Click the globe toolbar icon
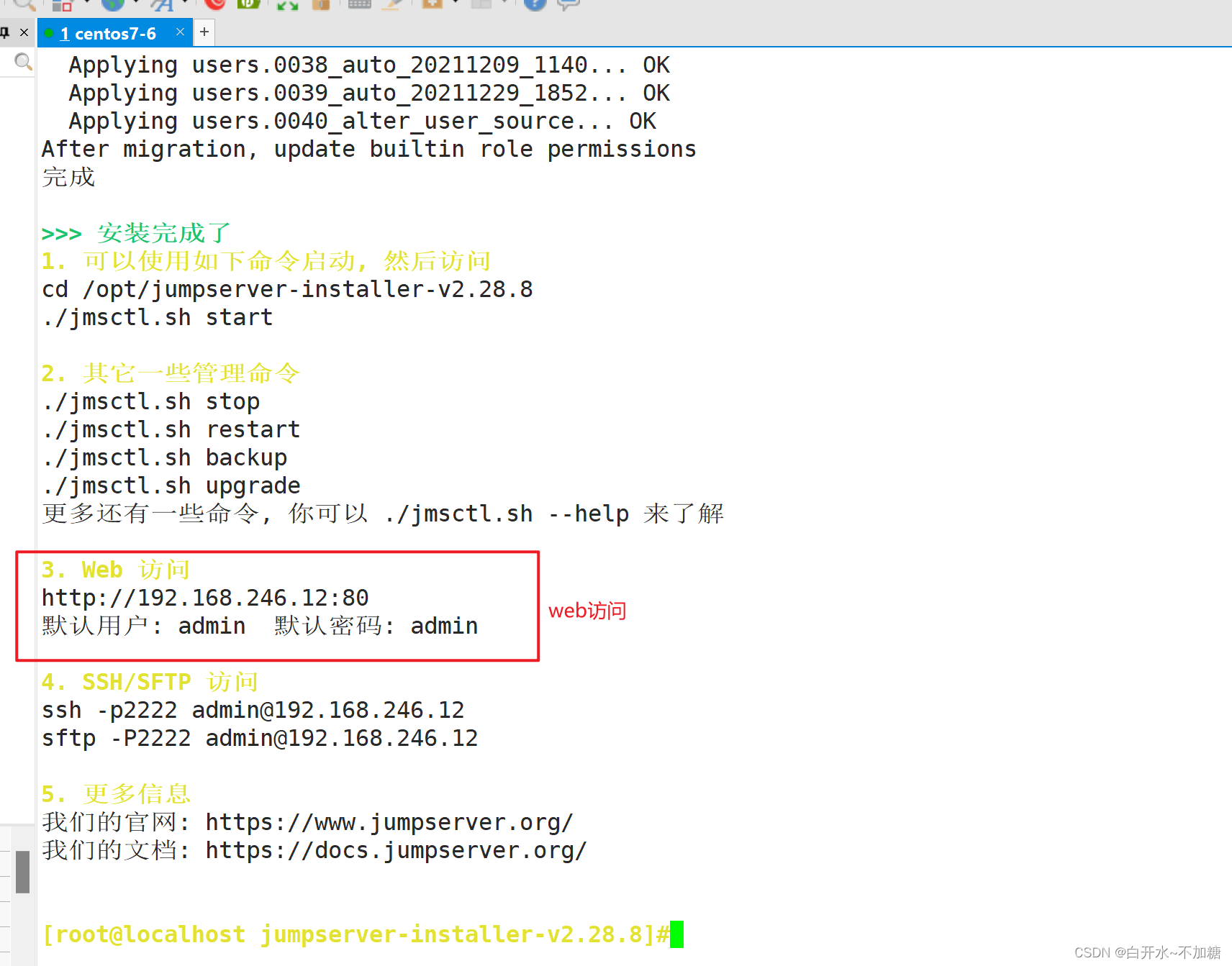1232x966 pixels. [112, 4]
